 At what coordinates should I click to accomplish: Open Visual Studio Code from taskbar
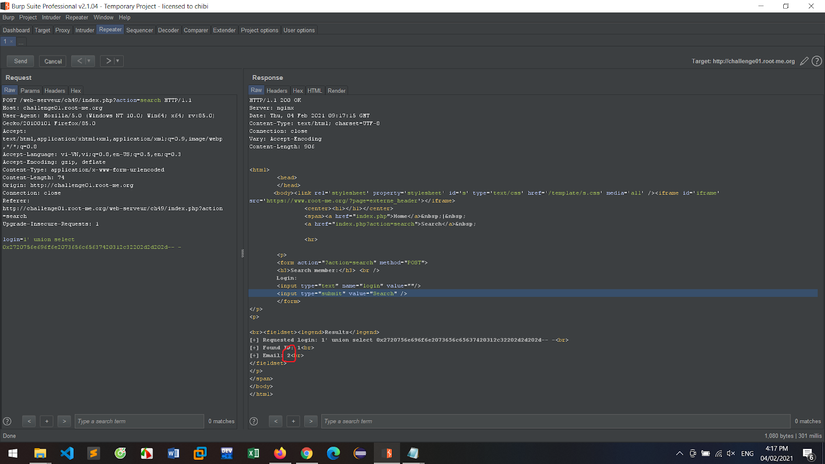[67, 453]
